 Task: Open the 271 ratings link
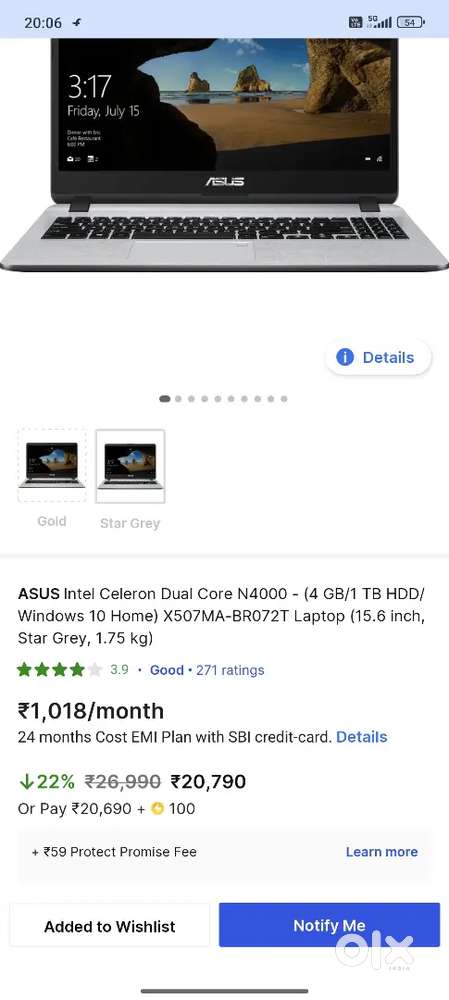[230, 670]
